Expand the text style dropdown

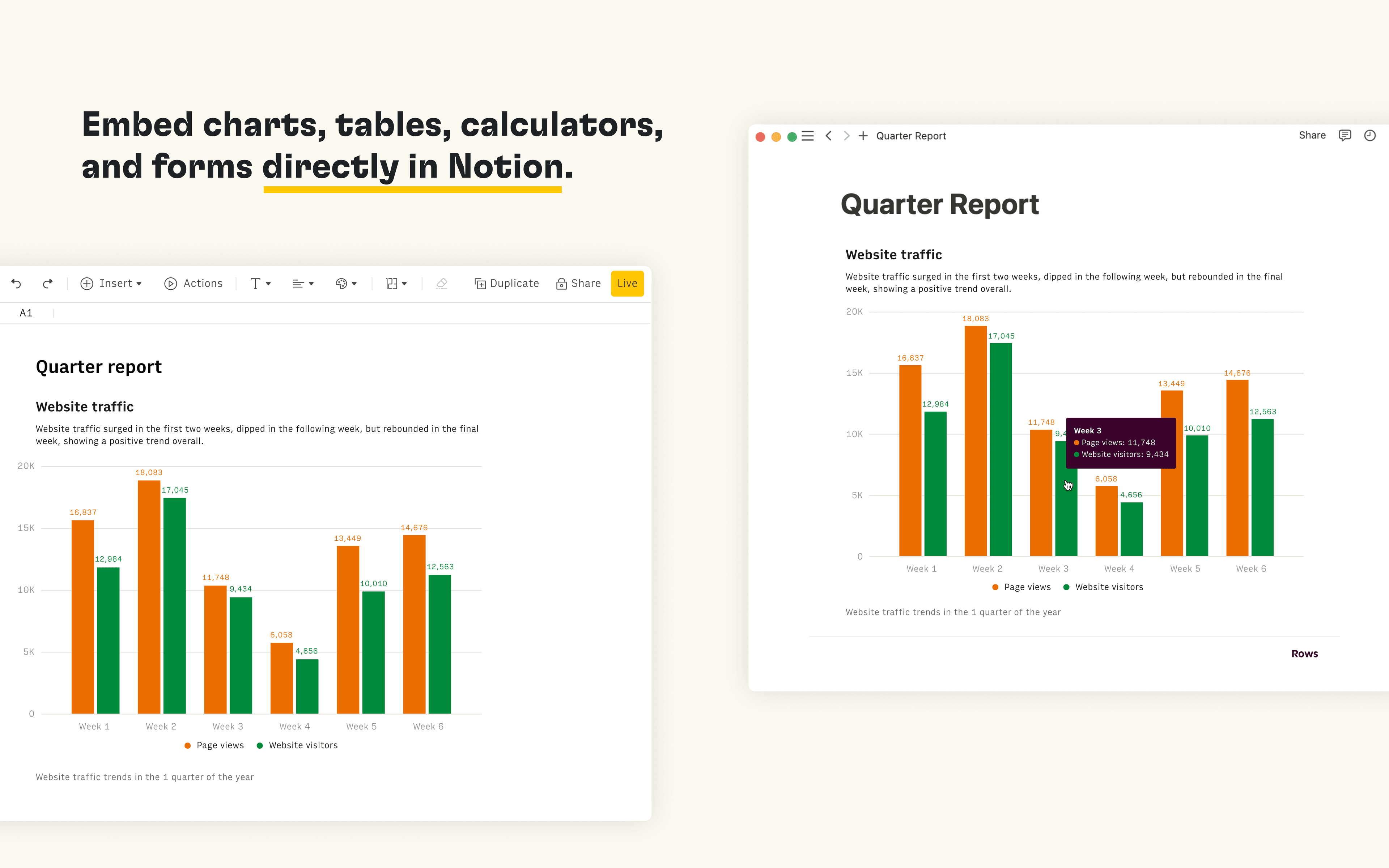tap(260, 284)
